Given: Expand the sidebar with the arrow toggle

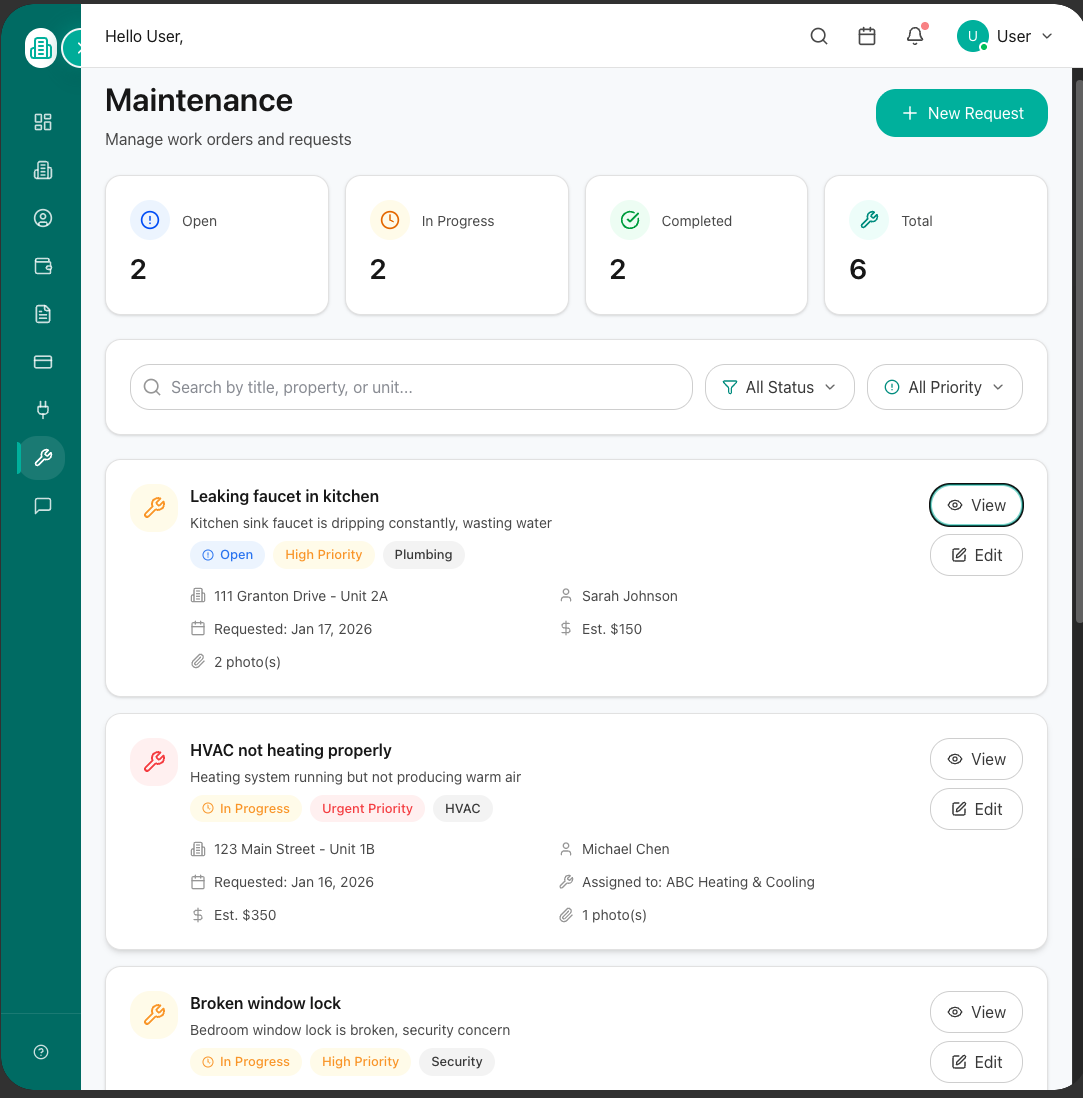Looking at the screenshot, I should point(75,48).
